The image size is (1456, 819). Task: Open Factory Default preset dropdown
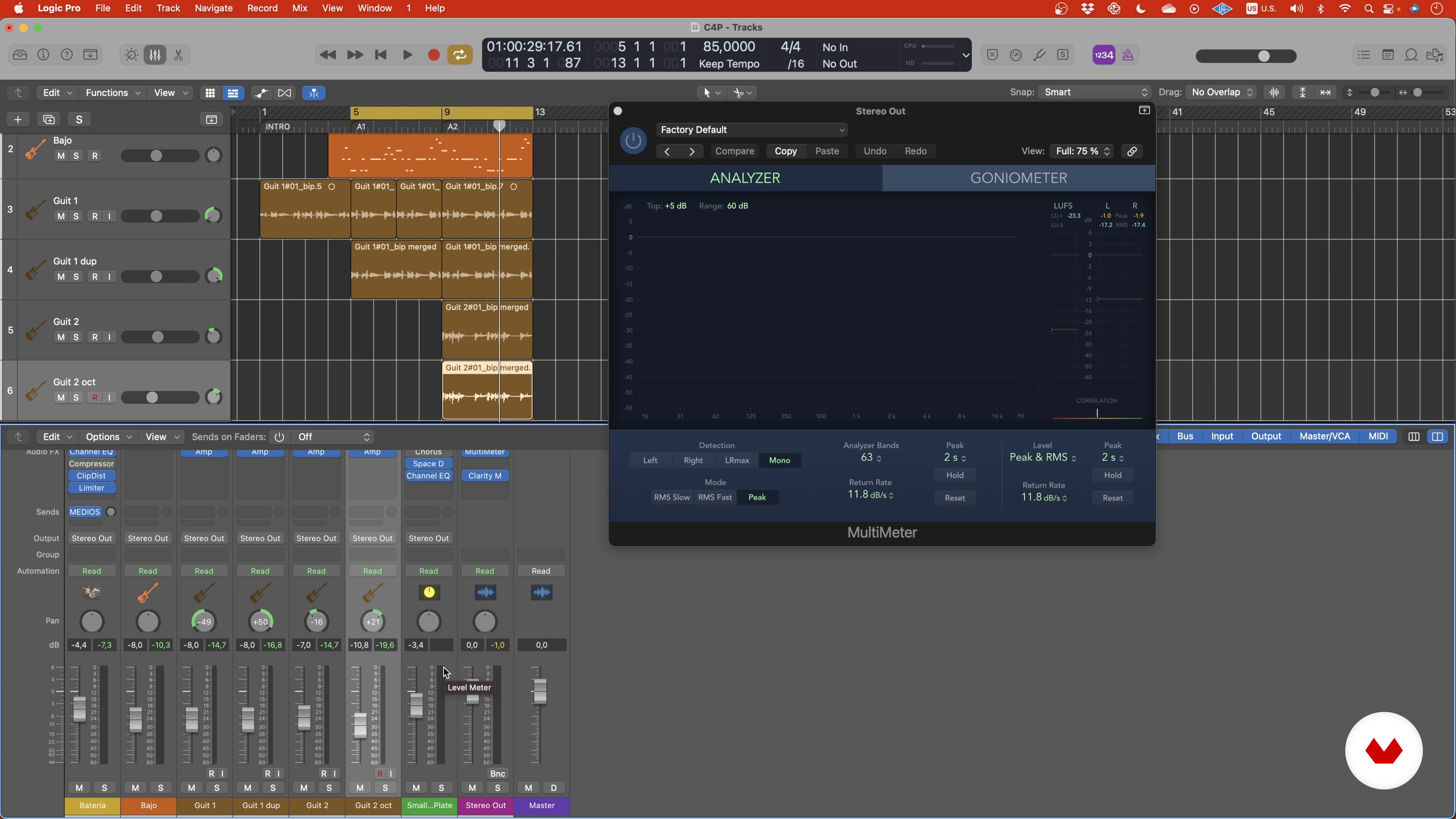point(751,130)
